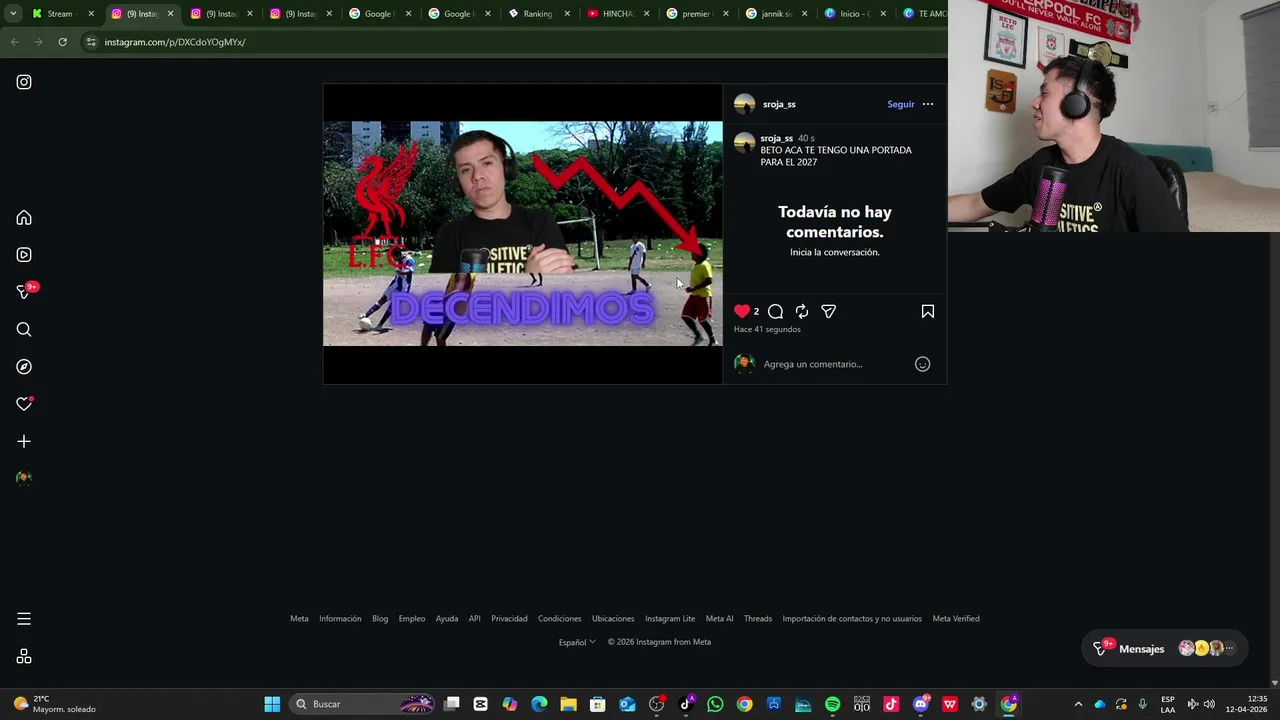Viewport: 1280px width, 720px height.
Task: Open the Reels section in the sidebar
Action: pos(24,255)
